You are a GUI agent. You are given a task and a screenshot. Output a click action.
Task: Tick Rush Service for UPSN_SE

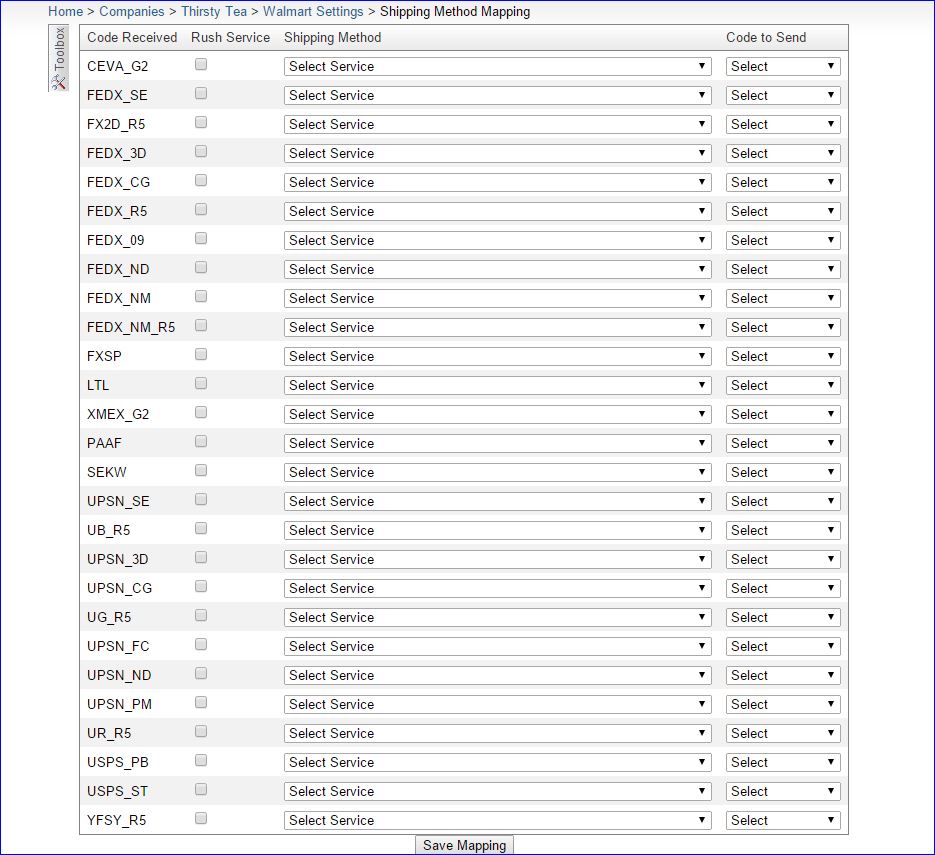click(x=201, y=499)
